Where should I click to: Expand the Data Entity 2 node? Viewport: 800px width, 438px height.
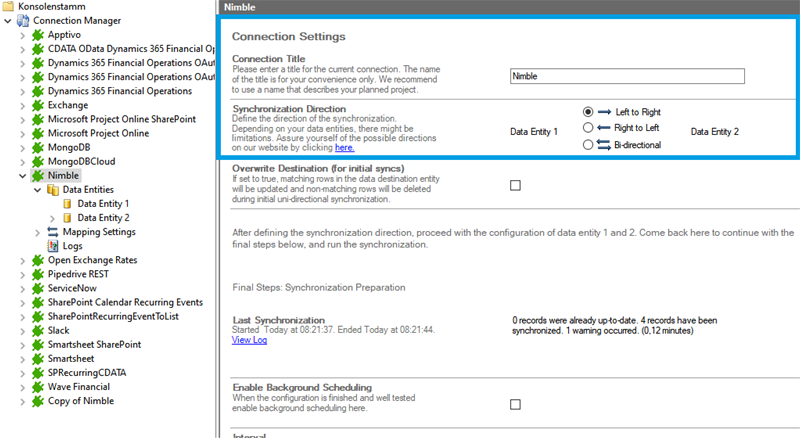[x=53, y=217]
